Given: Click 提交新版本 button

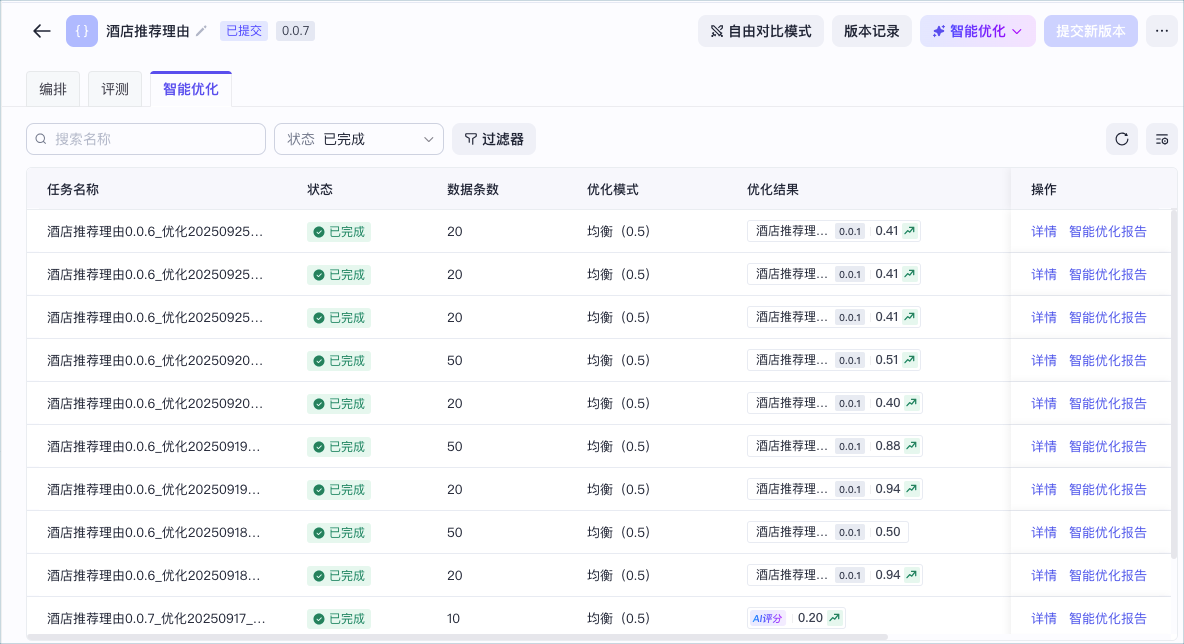Looking at the screenshot, I should (x=1090, y=31).
